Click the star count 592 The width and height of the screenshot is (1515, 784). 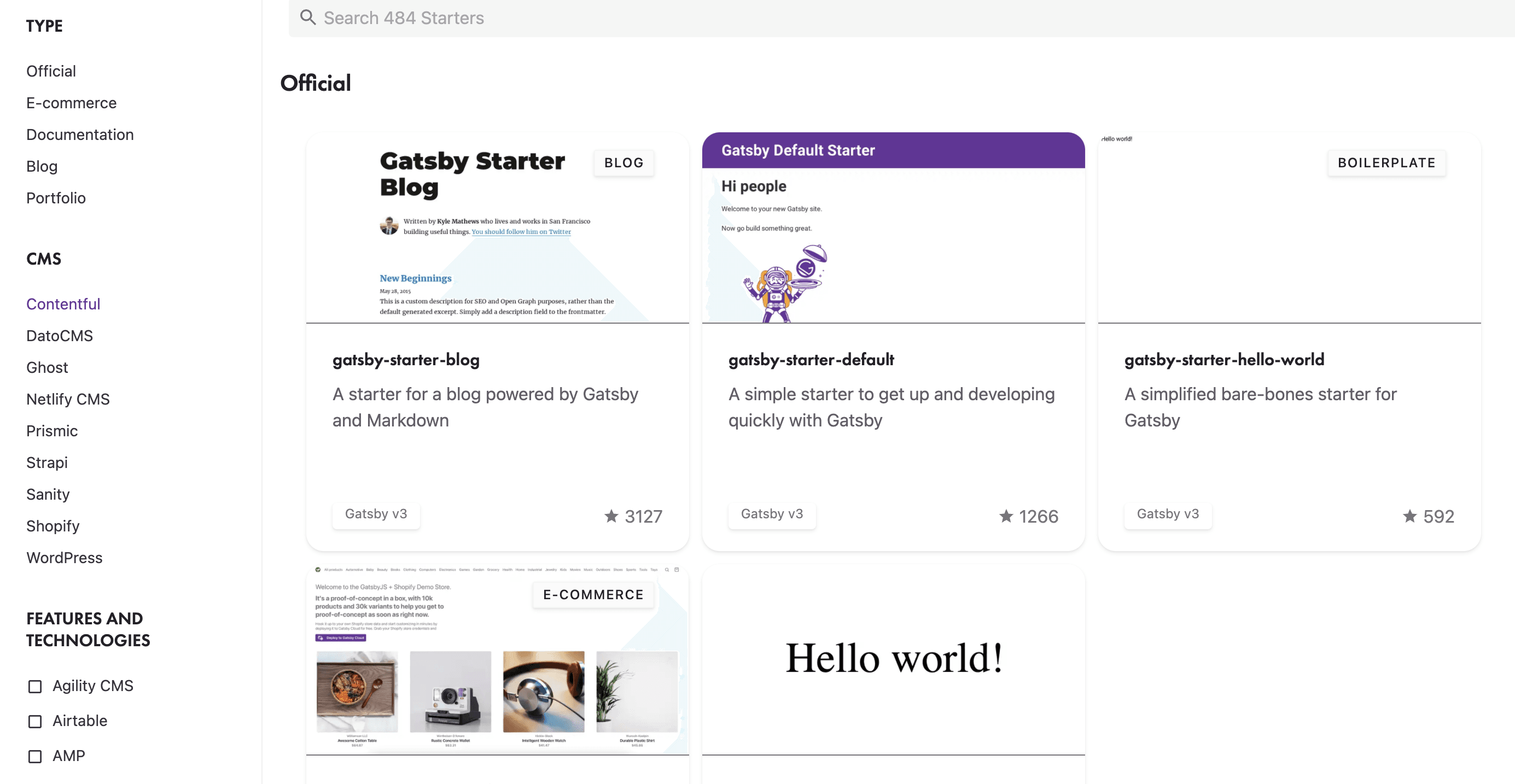click(x=1438, y=517)
